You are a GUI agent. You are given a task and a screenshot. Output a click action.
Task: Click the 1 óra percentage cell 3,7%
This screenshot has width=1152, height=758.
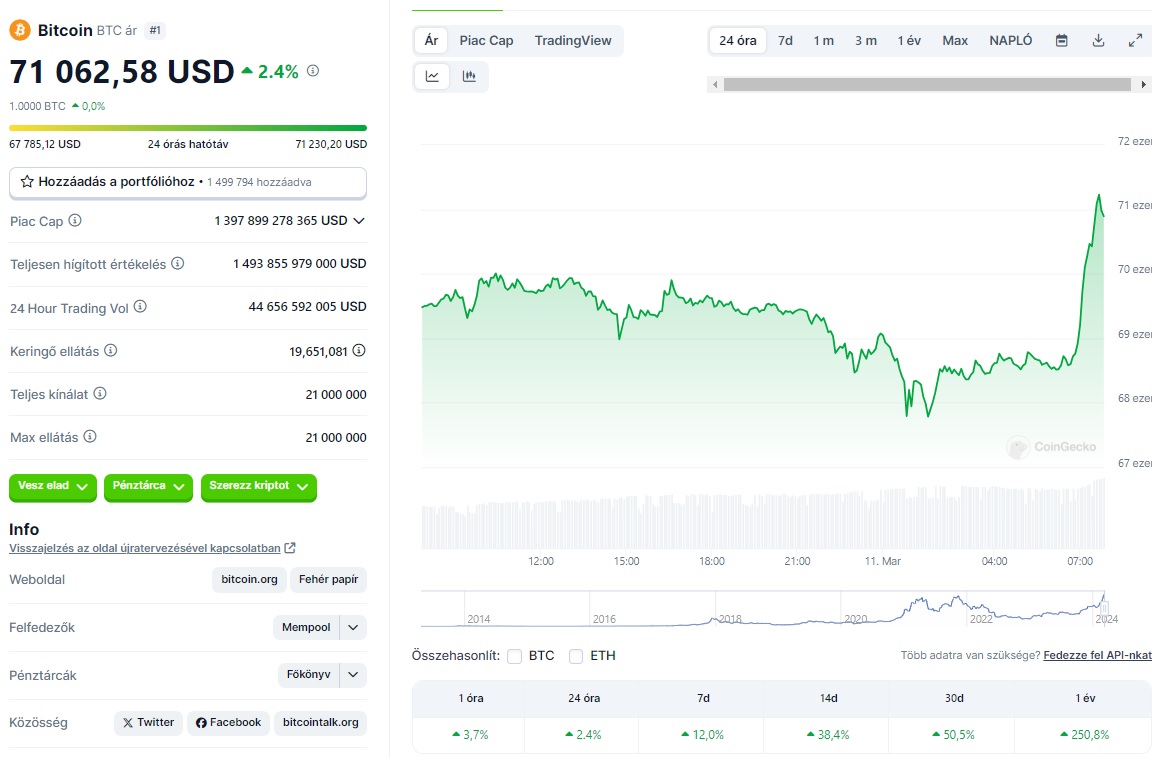pyautogui.click(x=470, y=734)
